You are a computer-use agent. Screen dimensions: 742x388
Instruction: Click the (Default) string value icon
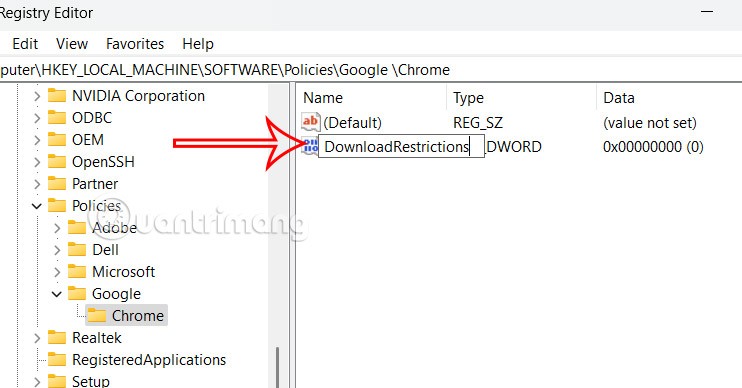coord(311,122)
